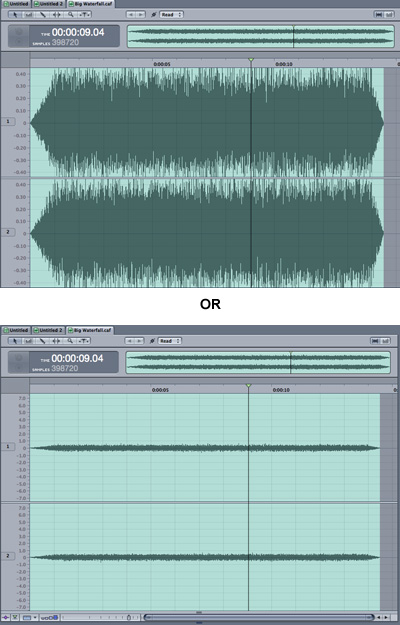
Task: Switch to waveform view button in lower editor
Action: [x=375, y=341]
